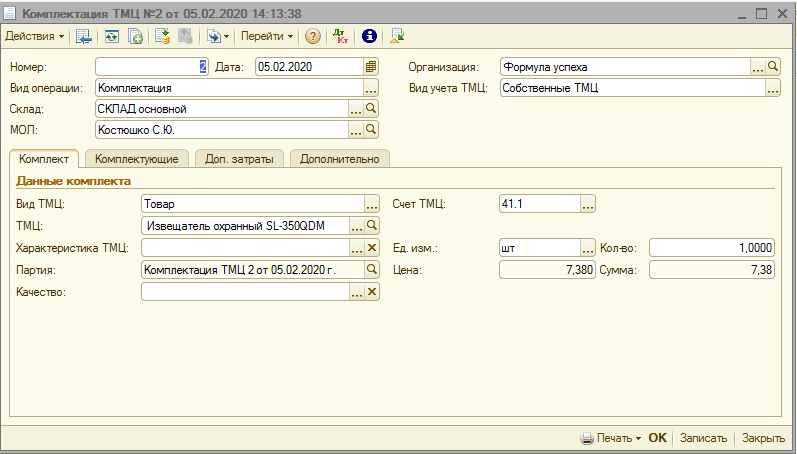Clear Характеристика ТМЦ using its X button
Screen dimensions: 797x454
pyautogui.click(x=372, y=247)
